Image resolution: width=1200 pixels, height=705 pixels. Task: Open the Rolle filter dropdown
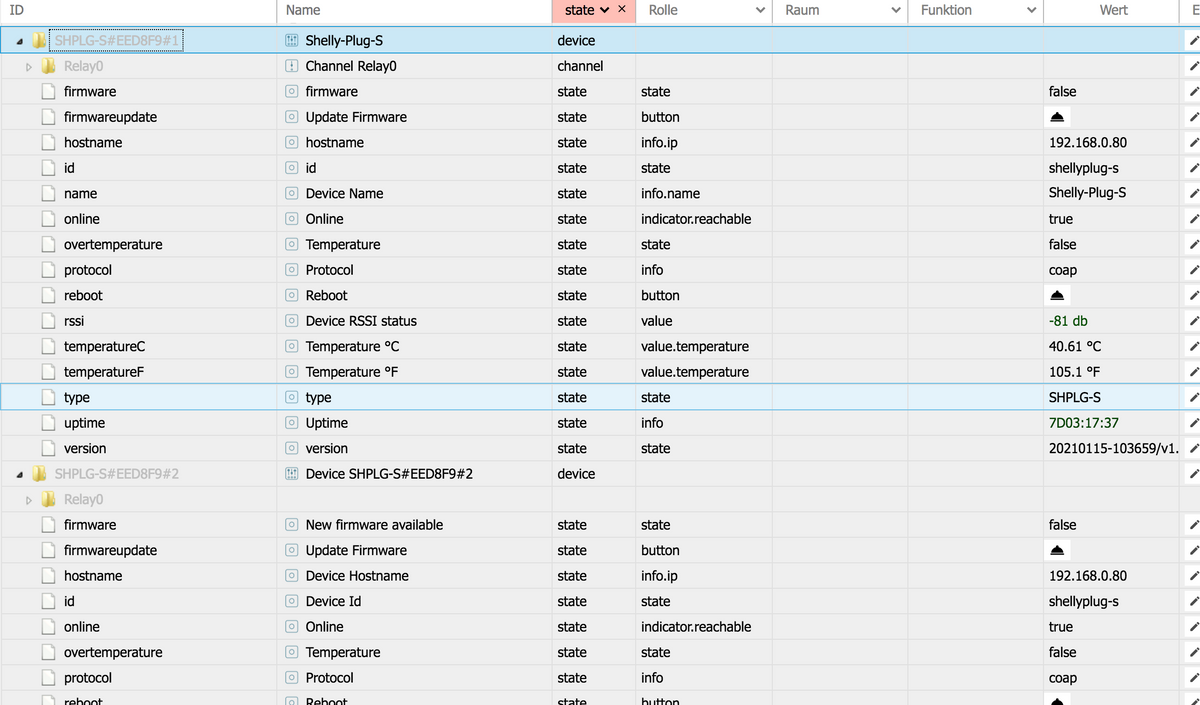(760, 10)
